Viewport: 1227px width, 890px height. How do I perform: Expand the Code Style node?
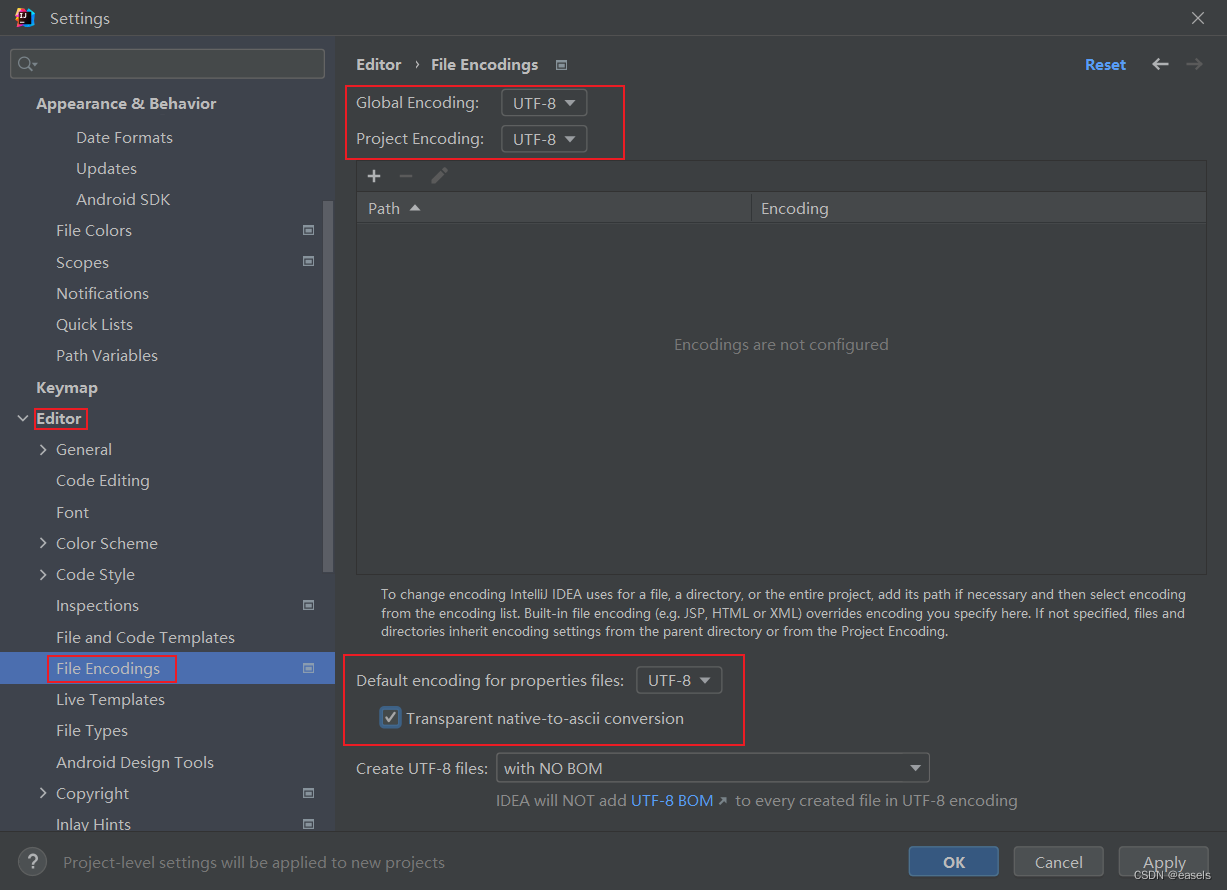pyautogui.click(x=43, y=574)
